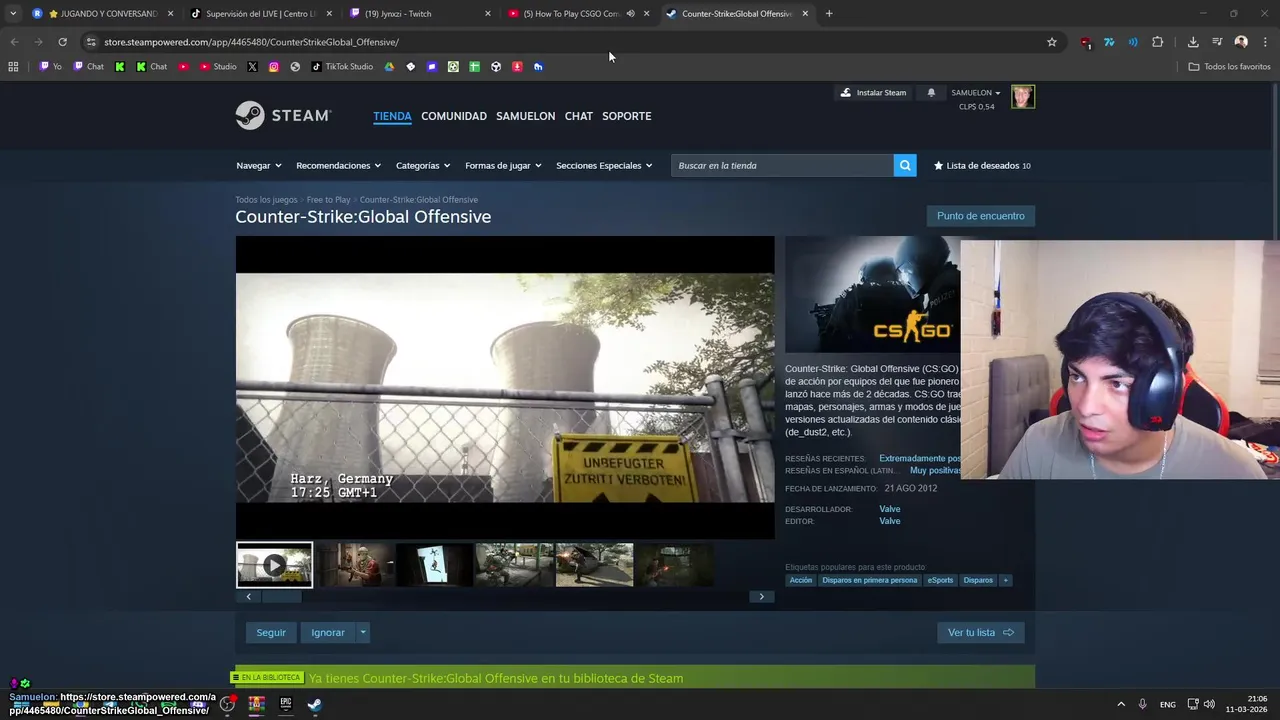Open the SAMUELON account dropdown
Screen dimensions: 1280x720
975,93
